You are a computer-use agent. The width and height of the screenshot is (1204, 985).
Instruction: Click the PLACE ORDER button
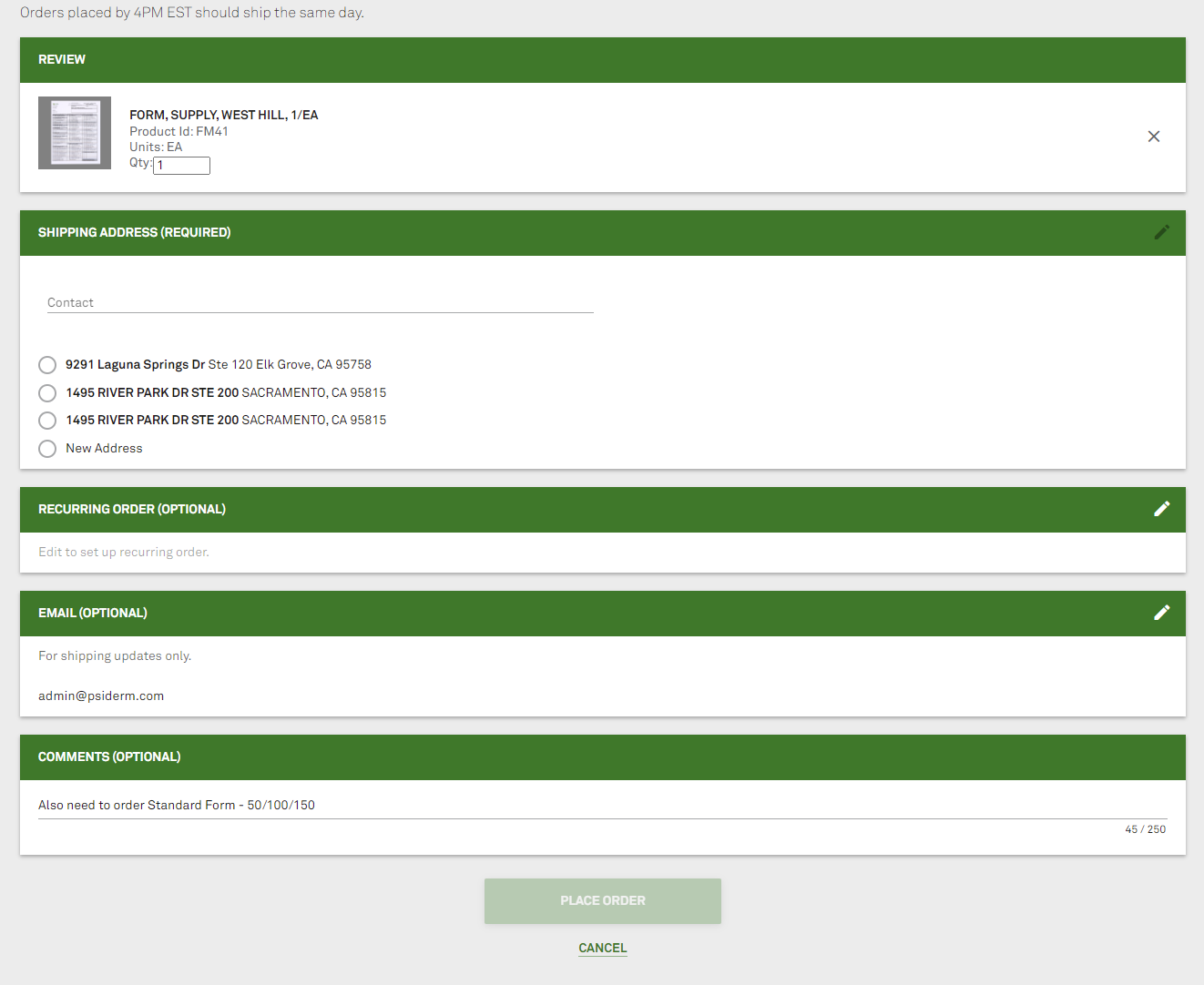pyautogui.click(x=602, y=900)
